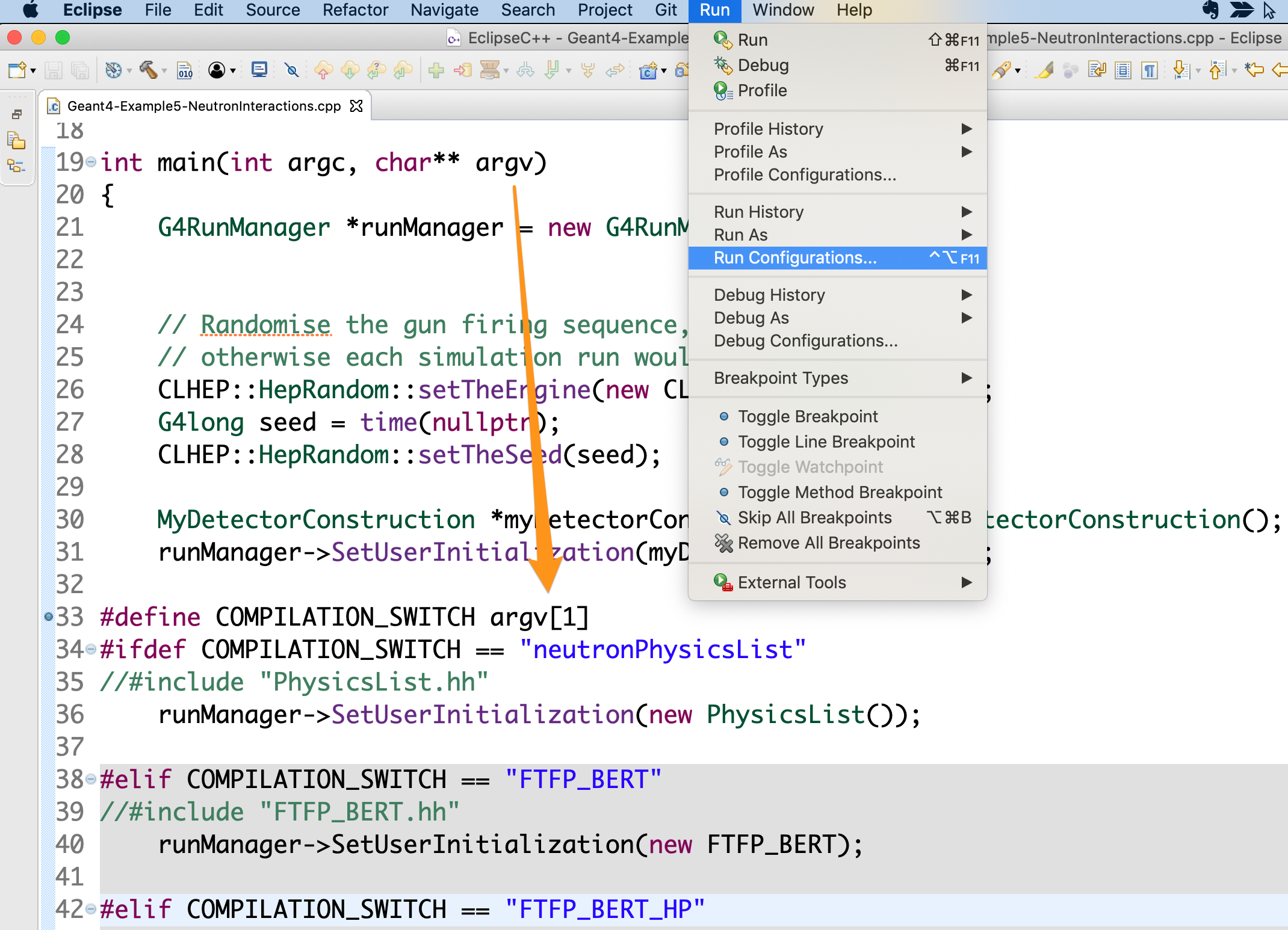Image resolution: width=1288 pixels, height=930 pixels.
Task: Click the Skip All Breakpoints toolbar icon
Action: tap(292, 70)
